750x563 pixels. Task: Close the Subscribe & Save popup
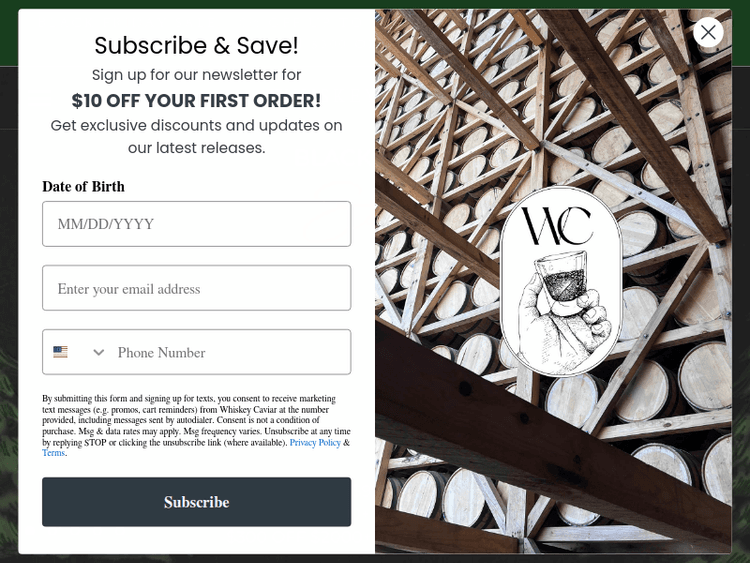pyautogui.click(x=707, y=32)
